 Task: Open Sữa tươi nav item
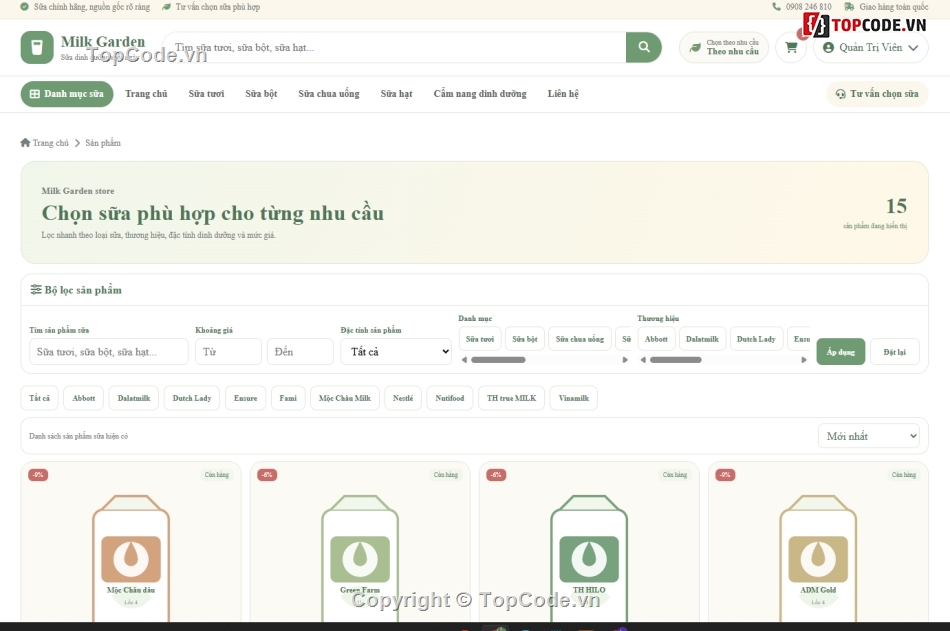(206, 94)
